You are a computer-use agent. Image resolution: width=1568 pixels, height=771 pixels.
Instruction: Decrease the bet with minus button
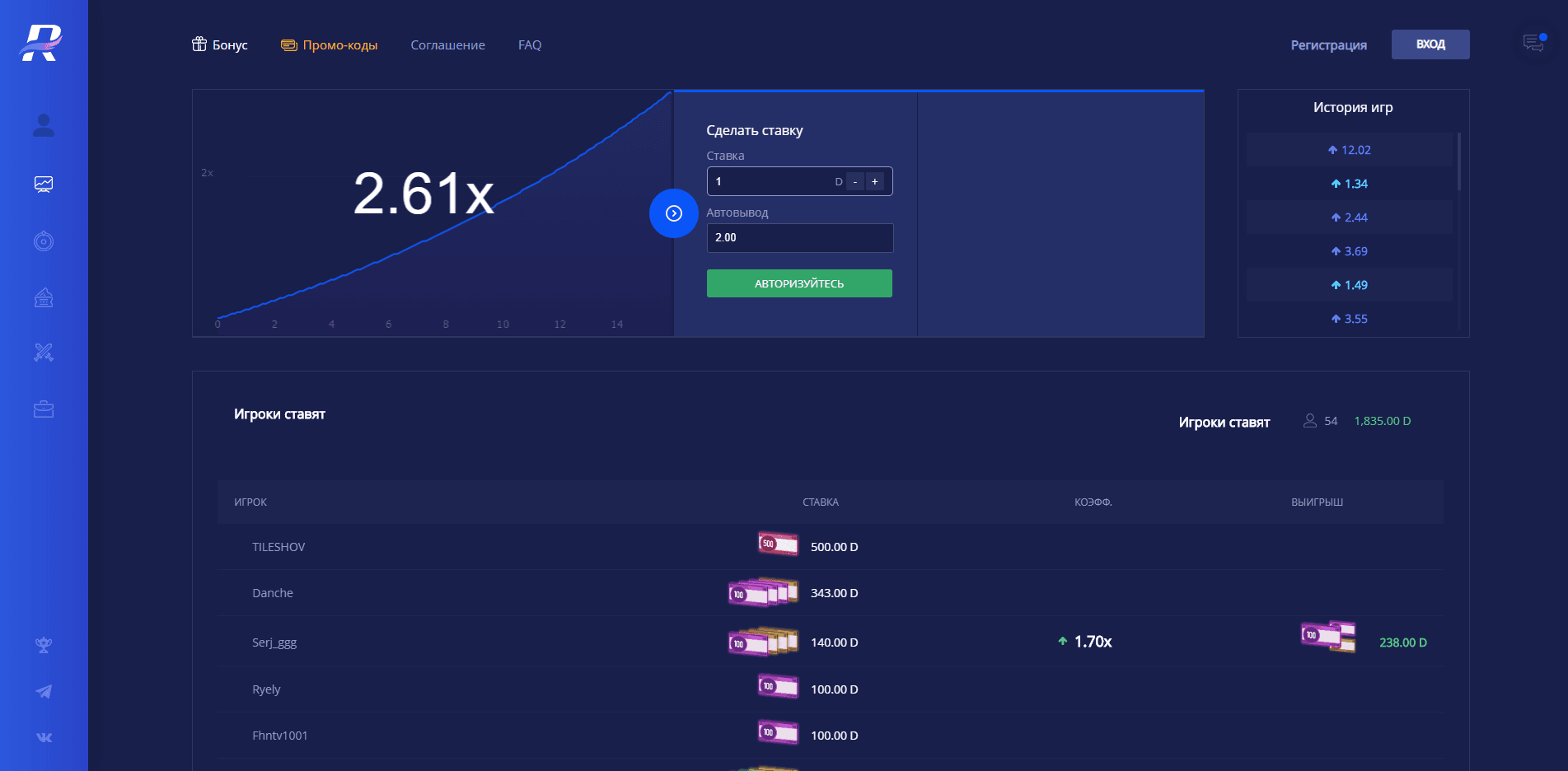(x=855, y=181)
